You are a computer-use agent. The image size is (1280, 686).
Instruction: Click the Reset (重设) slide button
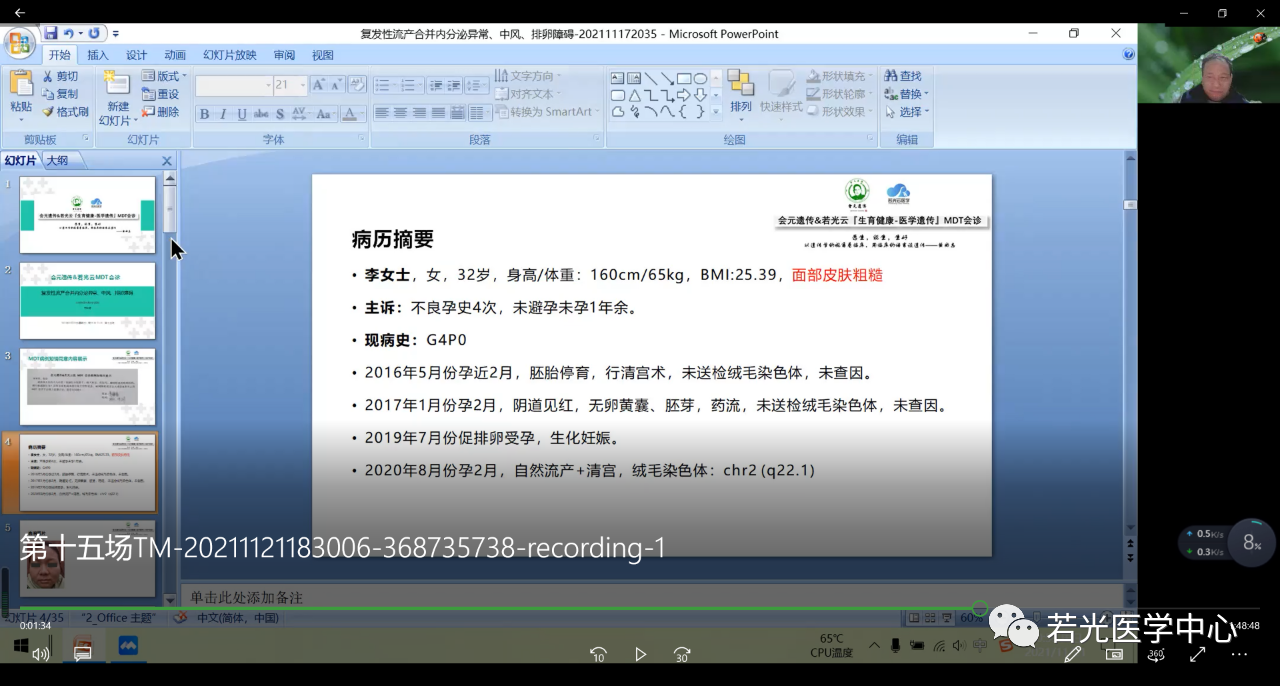(x=160, y=94)
